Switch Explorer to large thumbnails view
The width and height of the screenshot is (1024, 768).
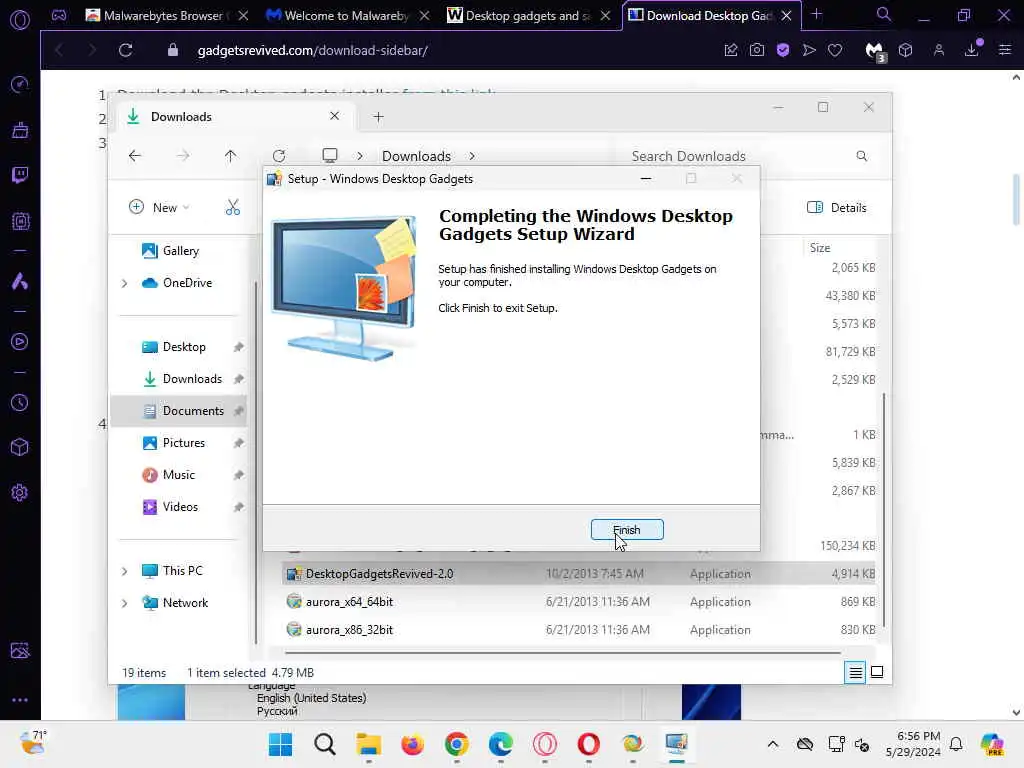pyautogui.click(x=877, y=672)
